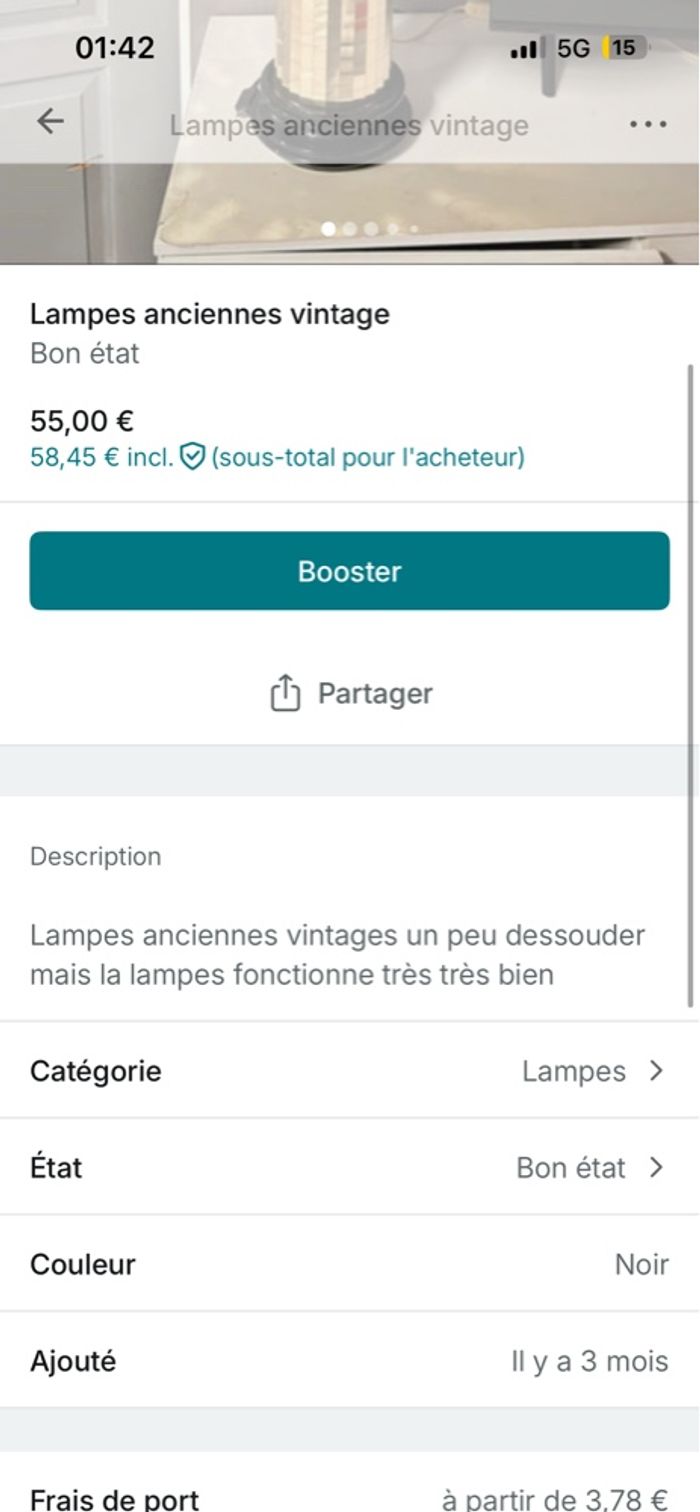
Task: Tap the Ajouté Il y a 3 mois row
Action: point(350,1361)
